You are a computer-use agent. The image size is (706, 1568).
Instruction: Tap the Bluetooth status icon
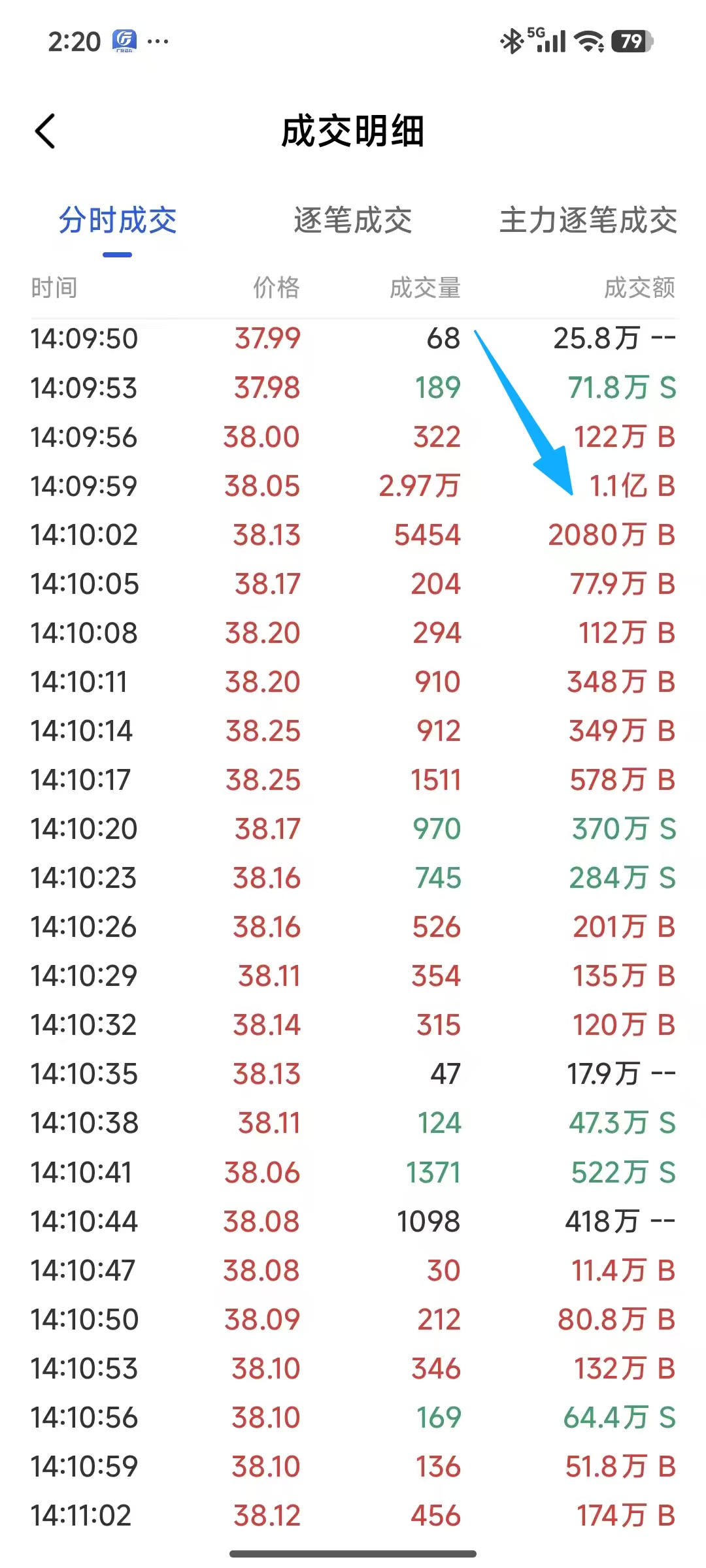[512, 42]
